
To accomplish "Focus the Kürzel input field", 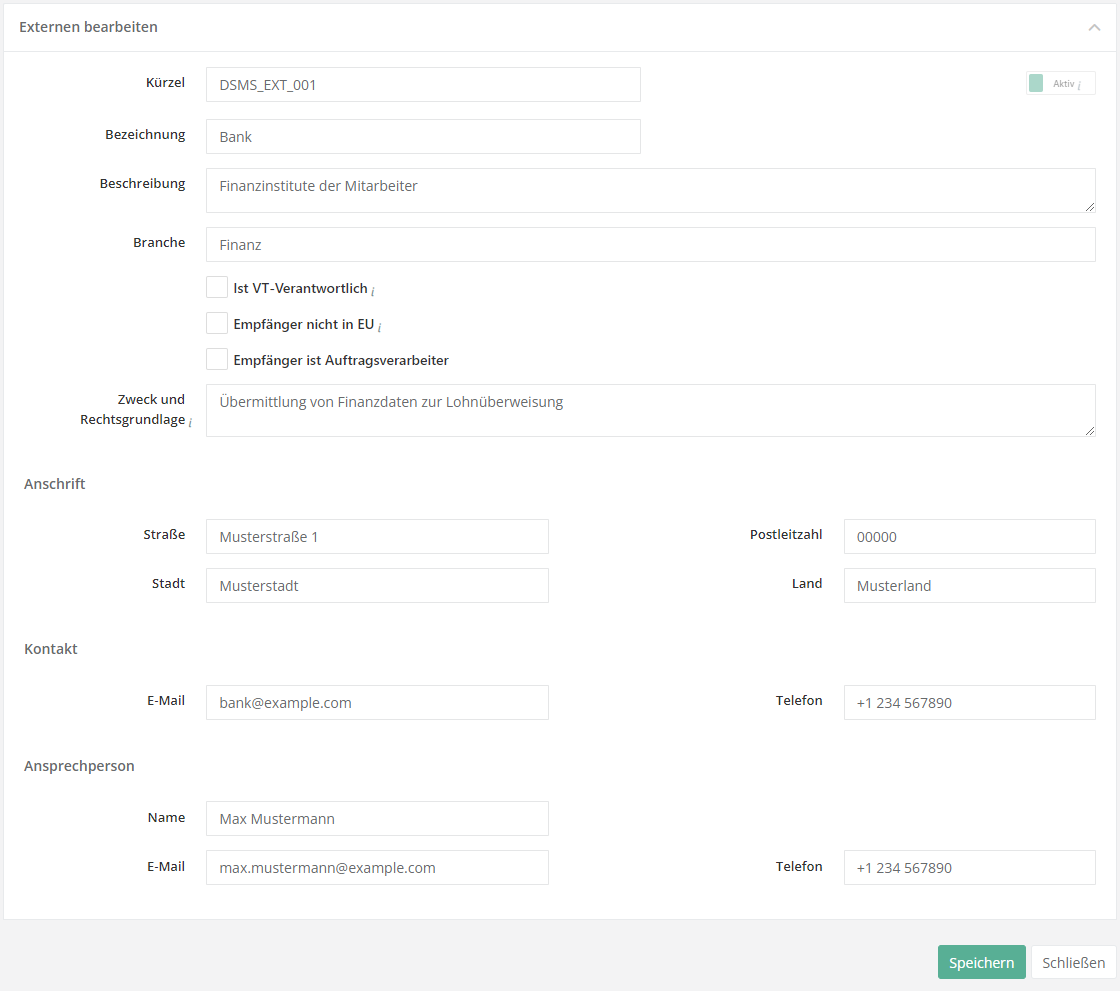I will (423, 85).
